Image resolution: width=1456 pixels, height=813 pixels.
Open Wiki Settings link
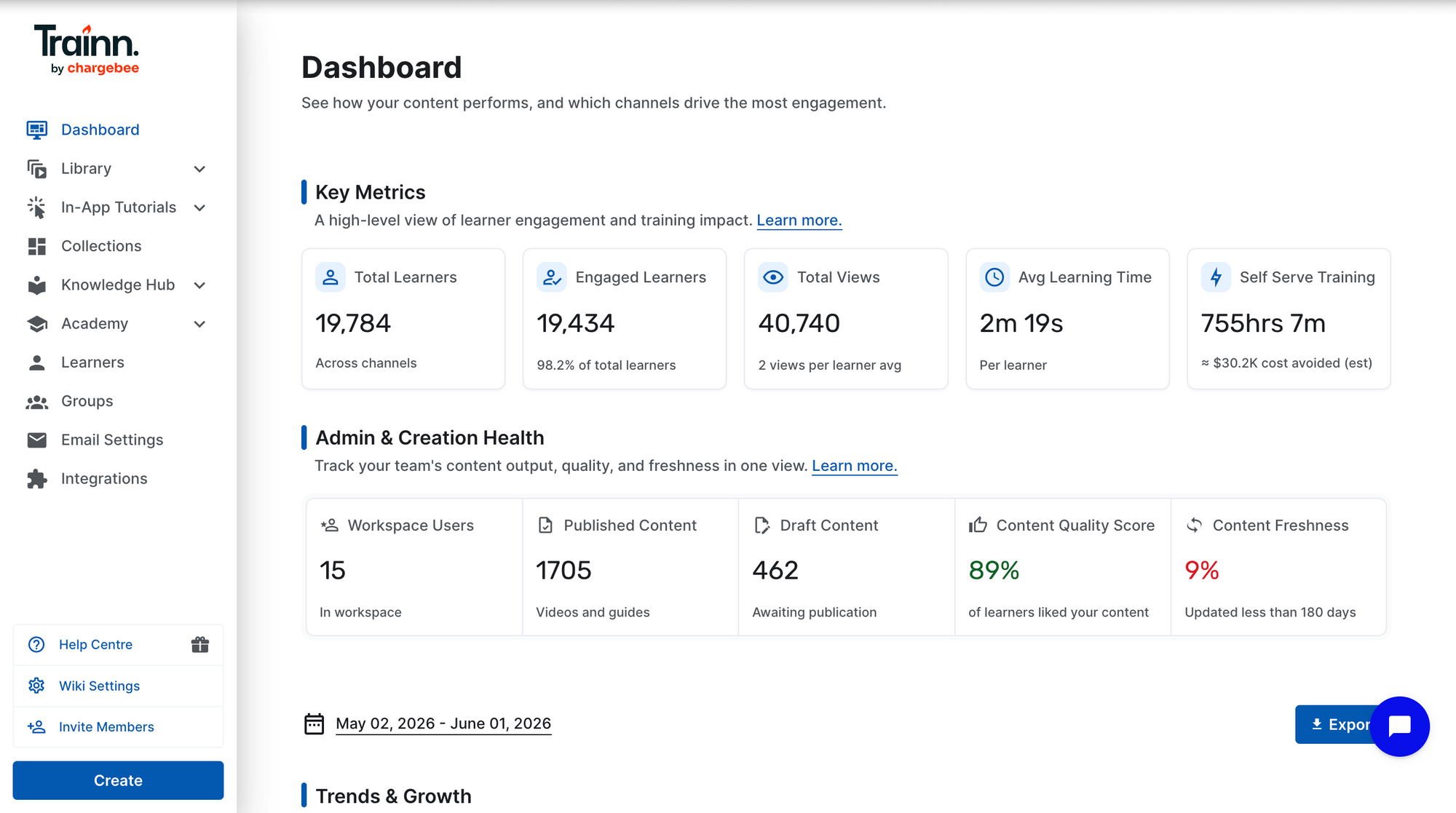99,686
